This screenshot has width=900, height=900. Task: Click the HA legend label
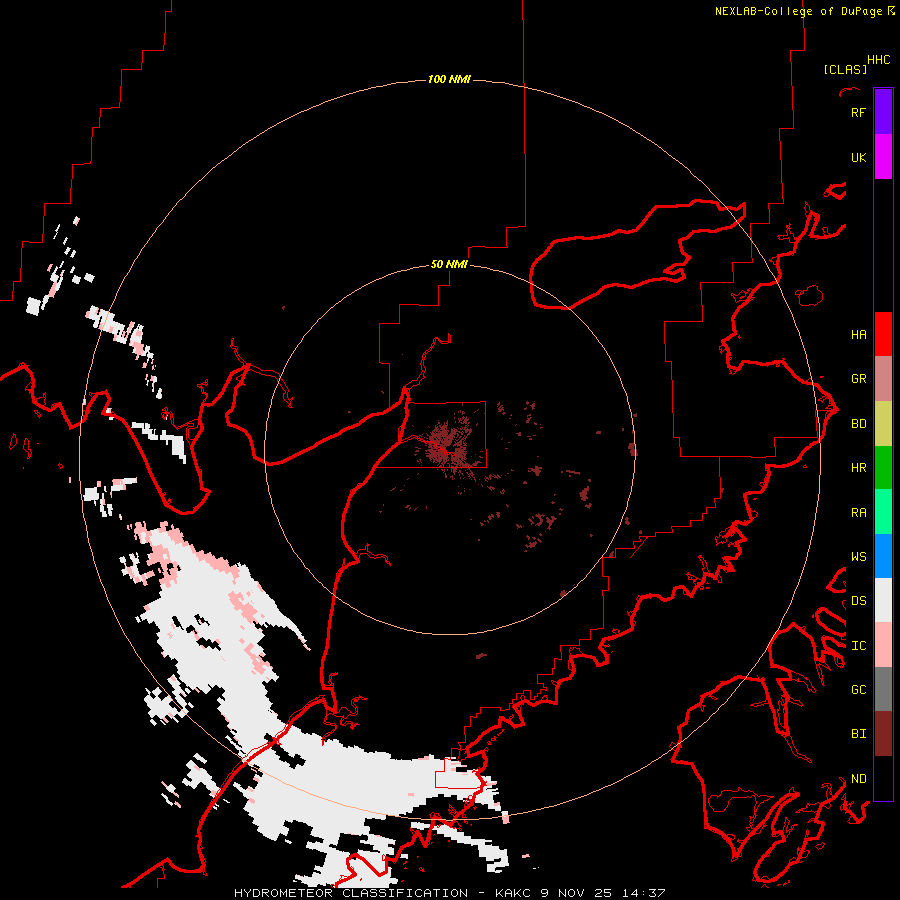[x=858, y=334]
